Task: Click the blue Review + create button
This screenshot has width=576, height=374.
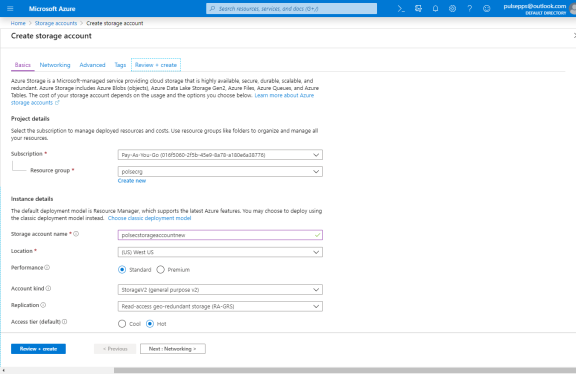Action: 38,349
